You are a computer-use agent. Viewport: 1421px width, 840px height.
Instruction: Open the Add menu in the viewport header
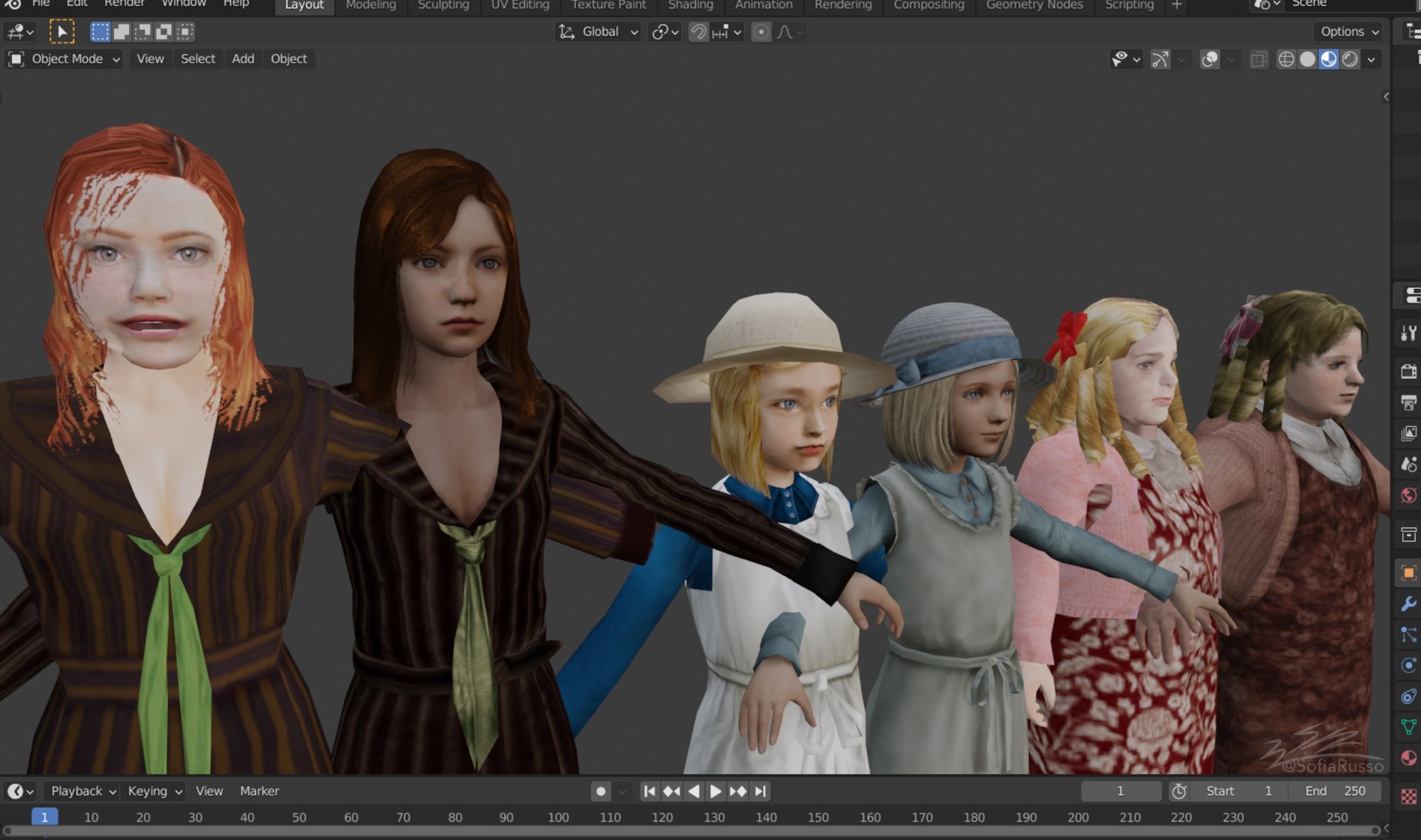point(243,59)
